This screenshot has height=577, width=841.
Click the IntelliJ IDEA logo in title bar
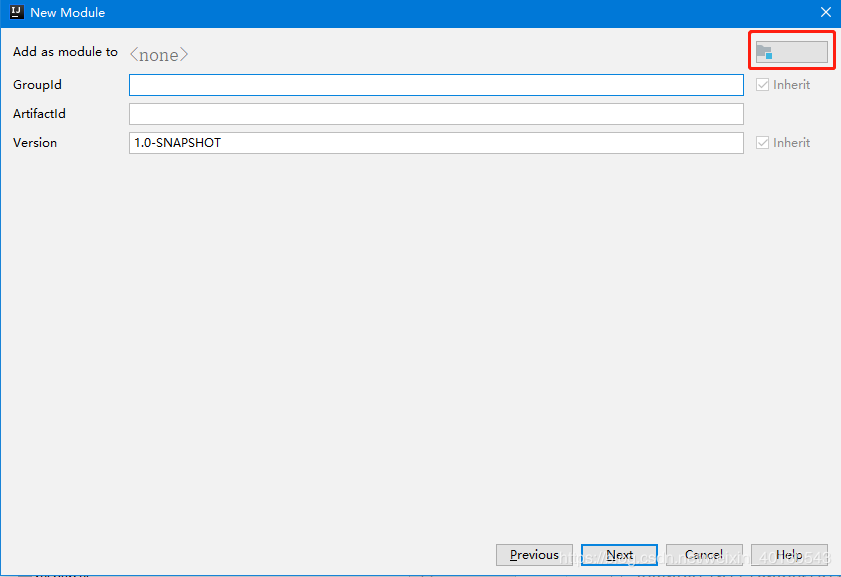(17, 12)
